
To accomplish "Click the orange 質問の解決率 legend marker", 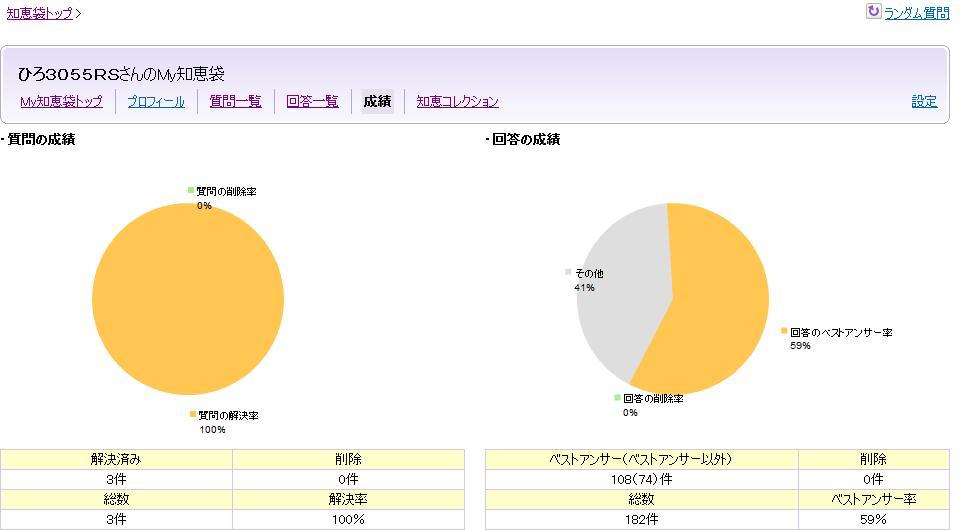I will coord(193,414).
